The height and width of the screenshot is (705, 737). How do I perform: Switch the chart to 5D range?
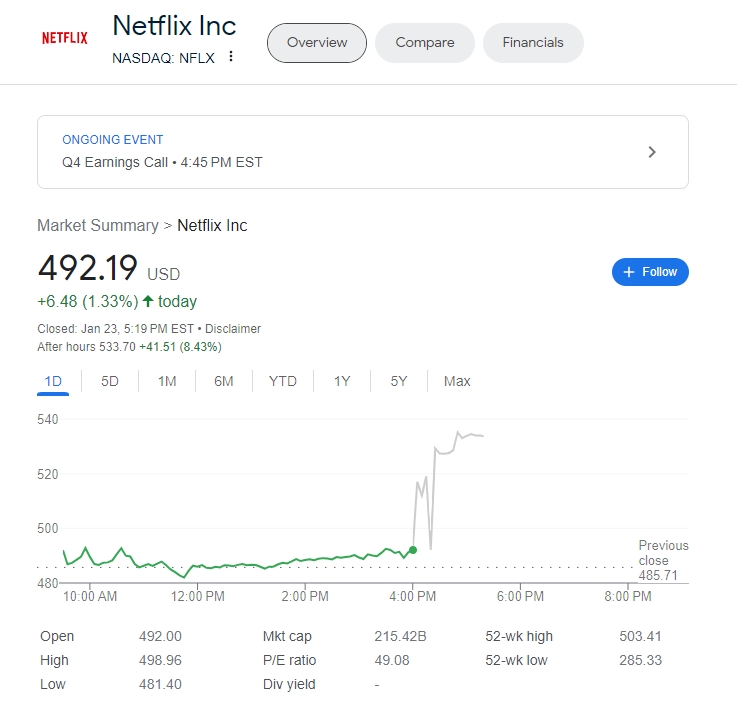pyautogui.click(x=110, y=381)
